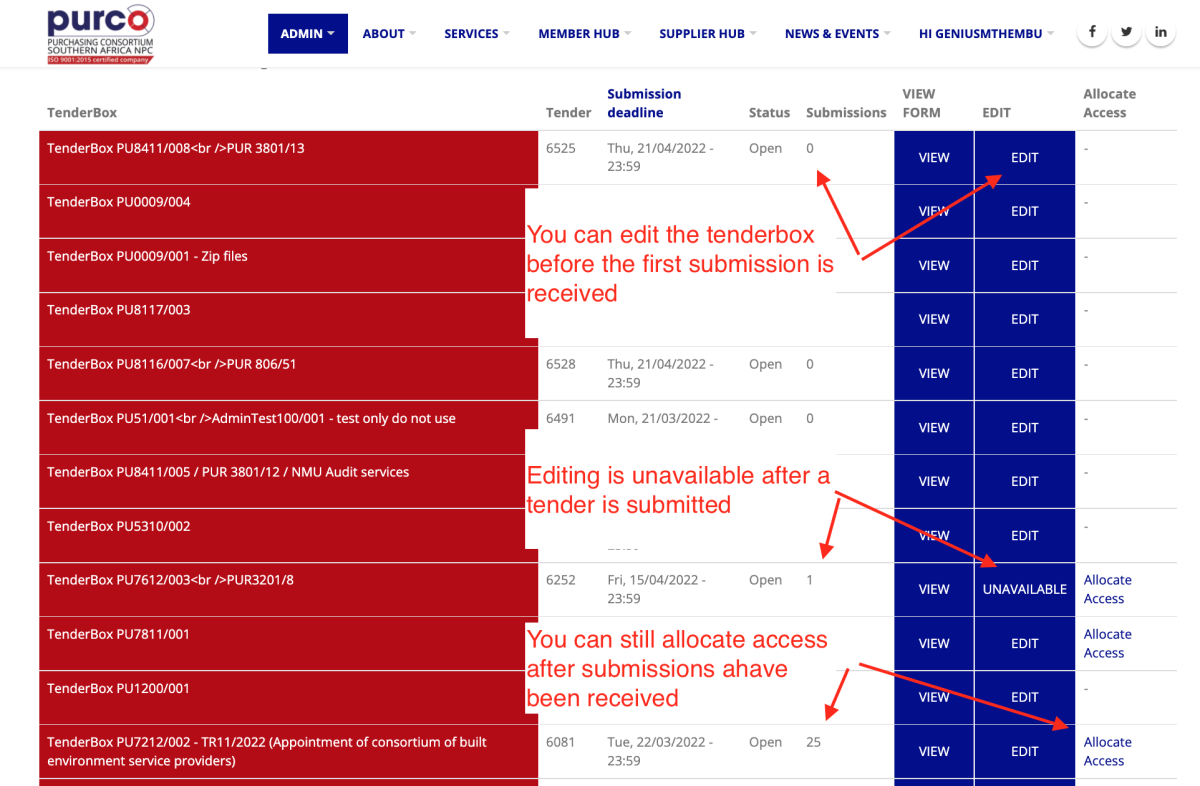Open the Hi GENIUSMTHEMBU user menu

click(x=986, y=34)
